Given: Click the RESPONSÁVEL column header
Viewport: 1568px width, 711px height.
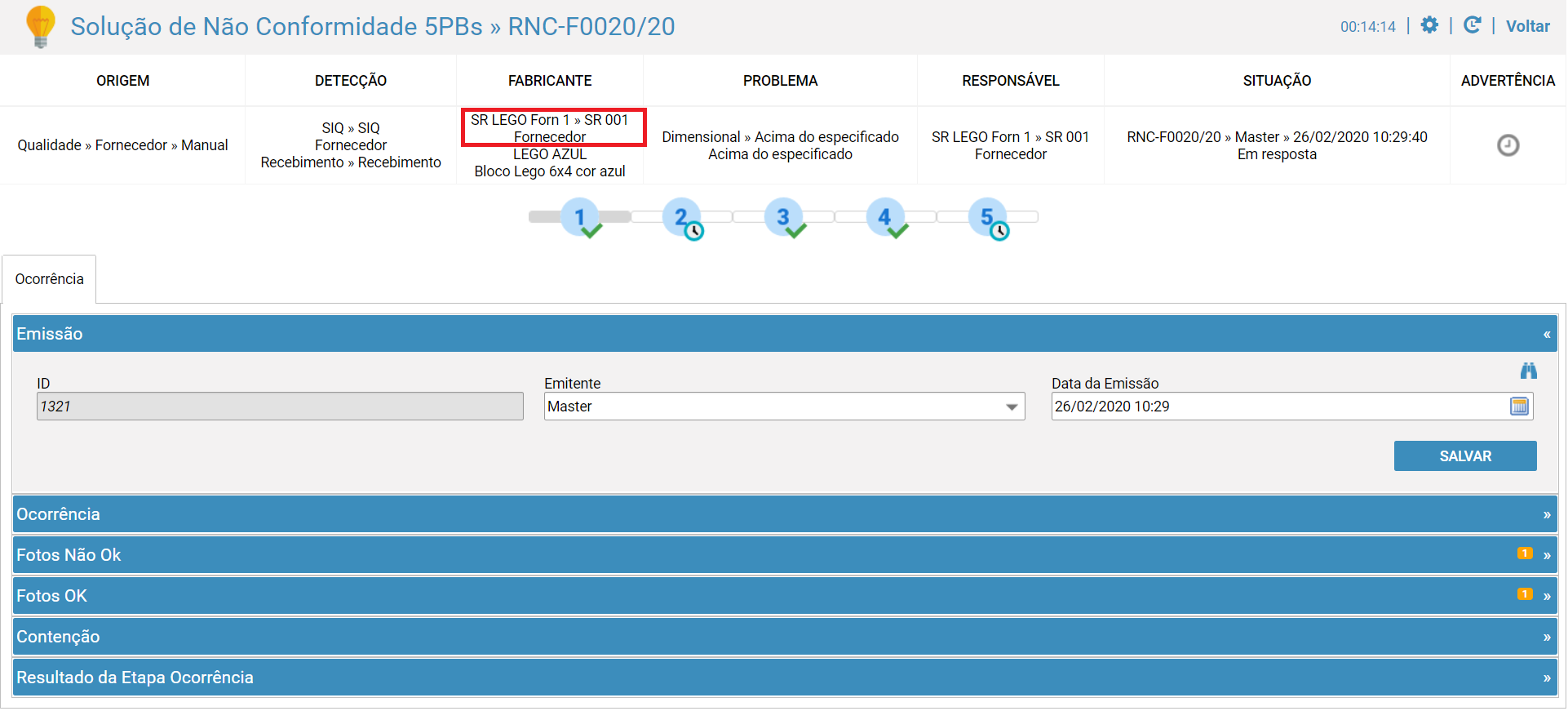Looking at the screenshot, I should (x=1010, y=81).
